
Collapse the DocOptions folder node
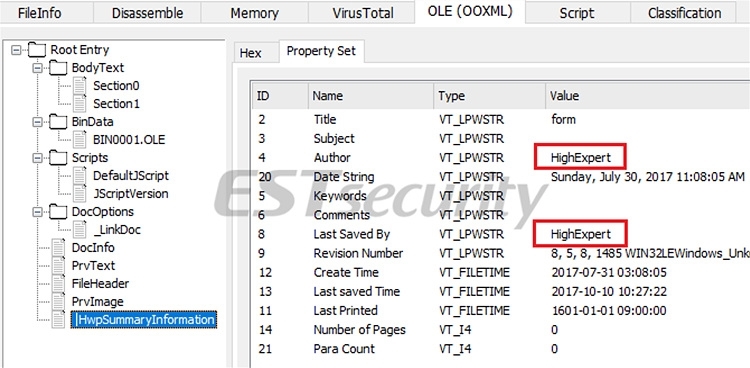pos(37,212)
